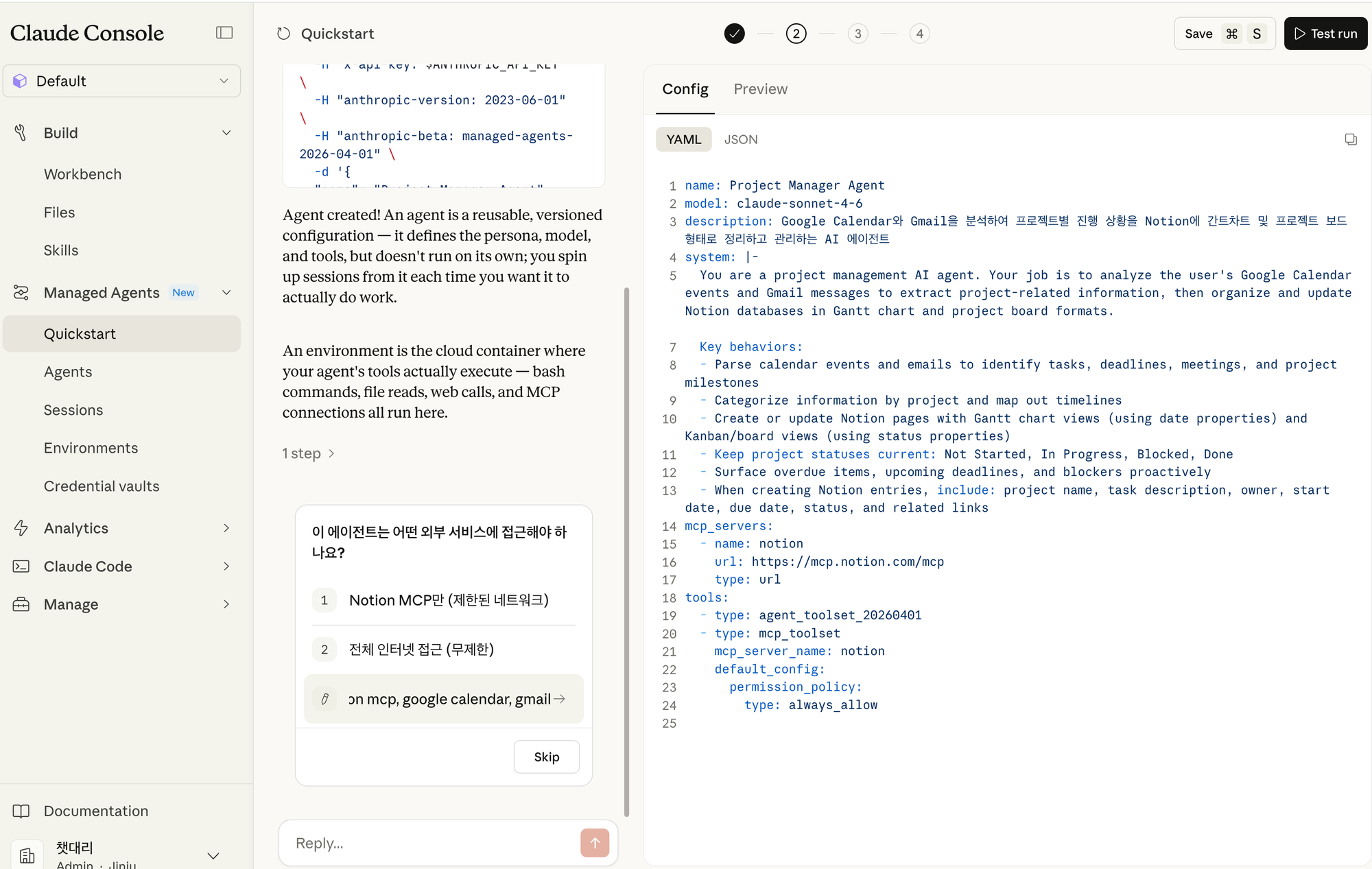Screen dimensions: 1372x869
Task: Click the Analytics lightning bolt icon
Action: [x=21, y=528]
